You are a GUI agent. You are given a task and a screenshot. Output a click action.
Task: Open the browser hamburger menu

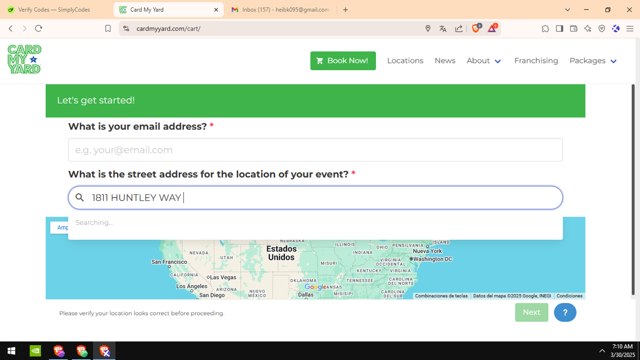click(x=630, y=29)
